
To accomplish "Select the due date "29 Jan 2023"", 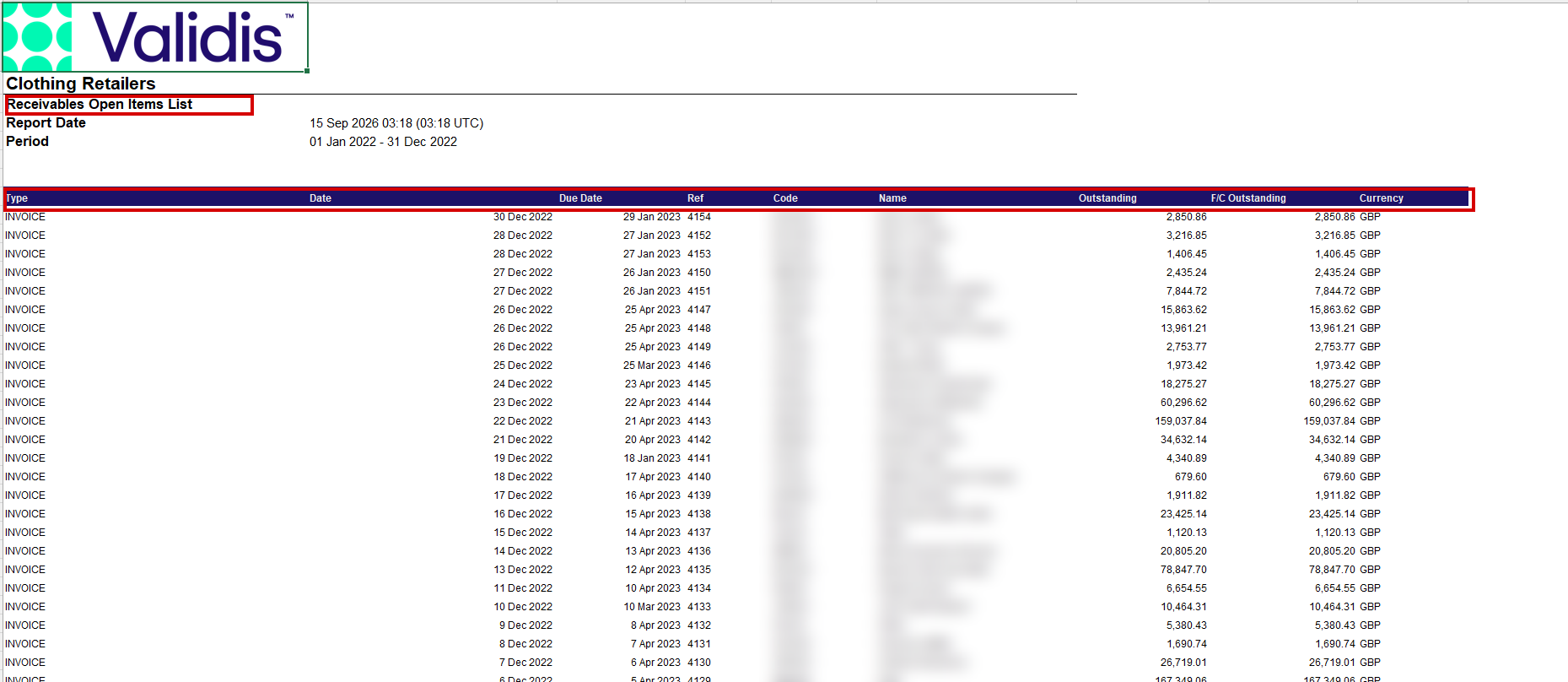I will pyautogui.click(x=652, y=217).
